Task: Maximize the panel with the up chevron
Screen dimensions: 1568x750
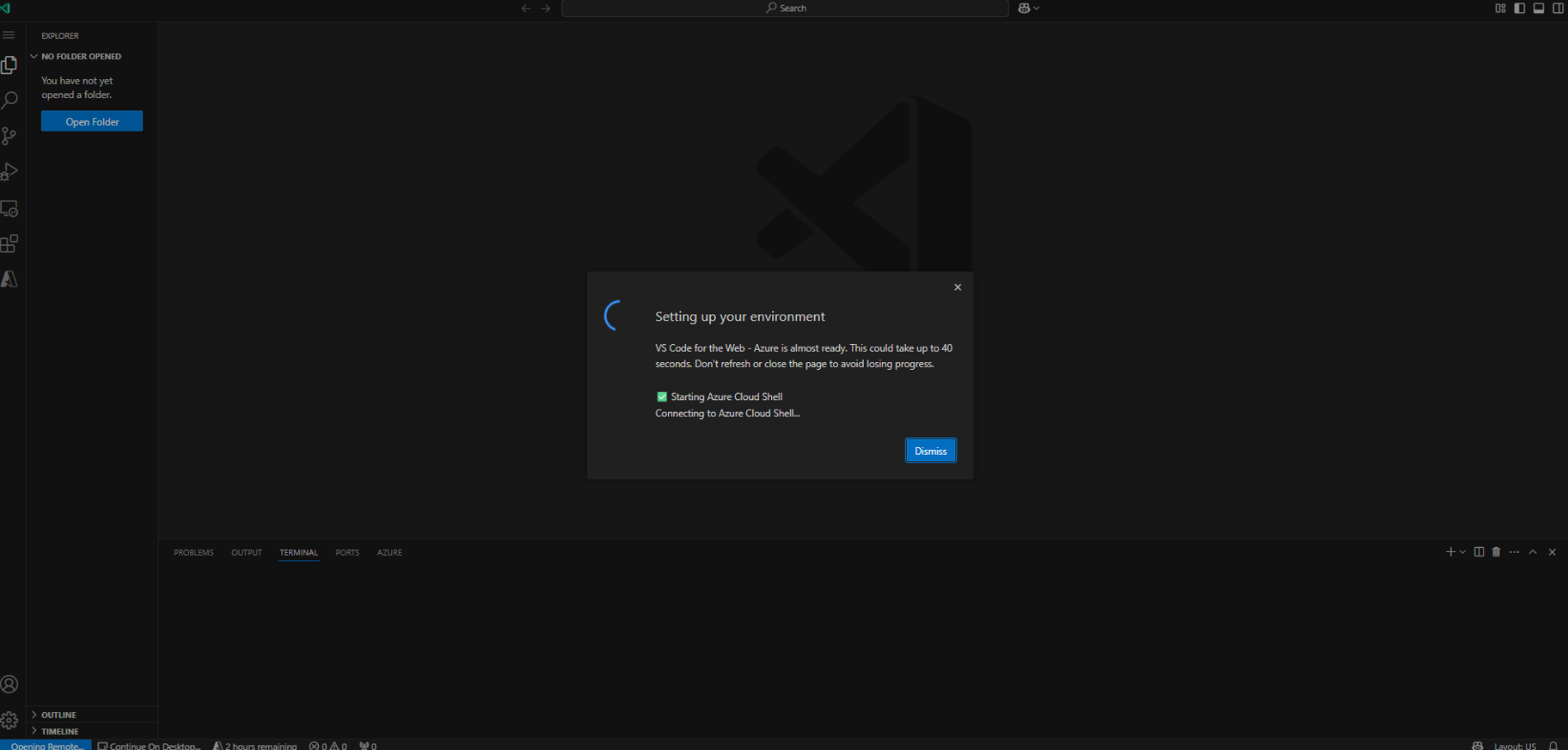Action: coord(1533,552)
